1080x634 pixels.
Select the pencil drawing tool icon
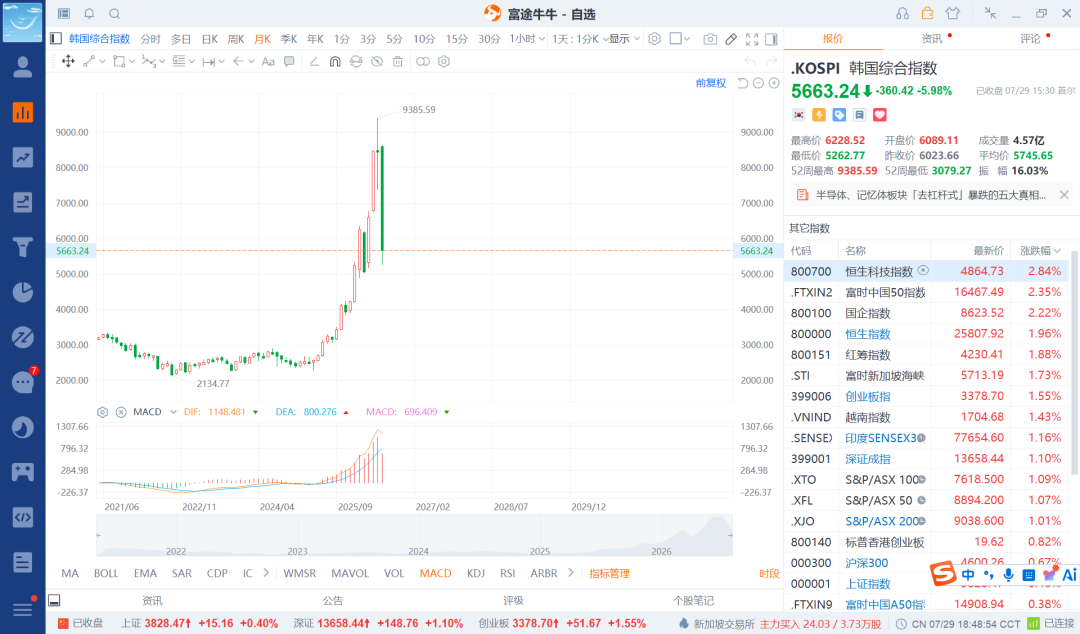click(731, 39)
